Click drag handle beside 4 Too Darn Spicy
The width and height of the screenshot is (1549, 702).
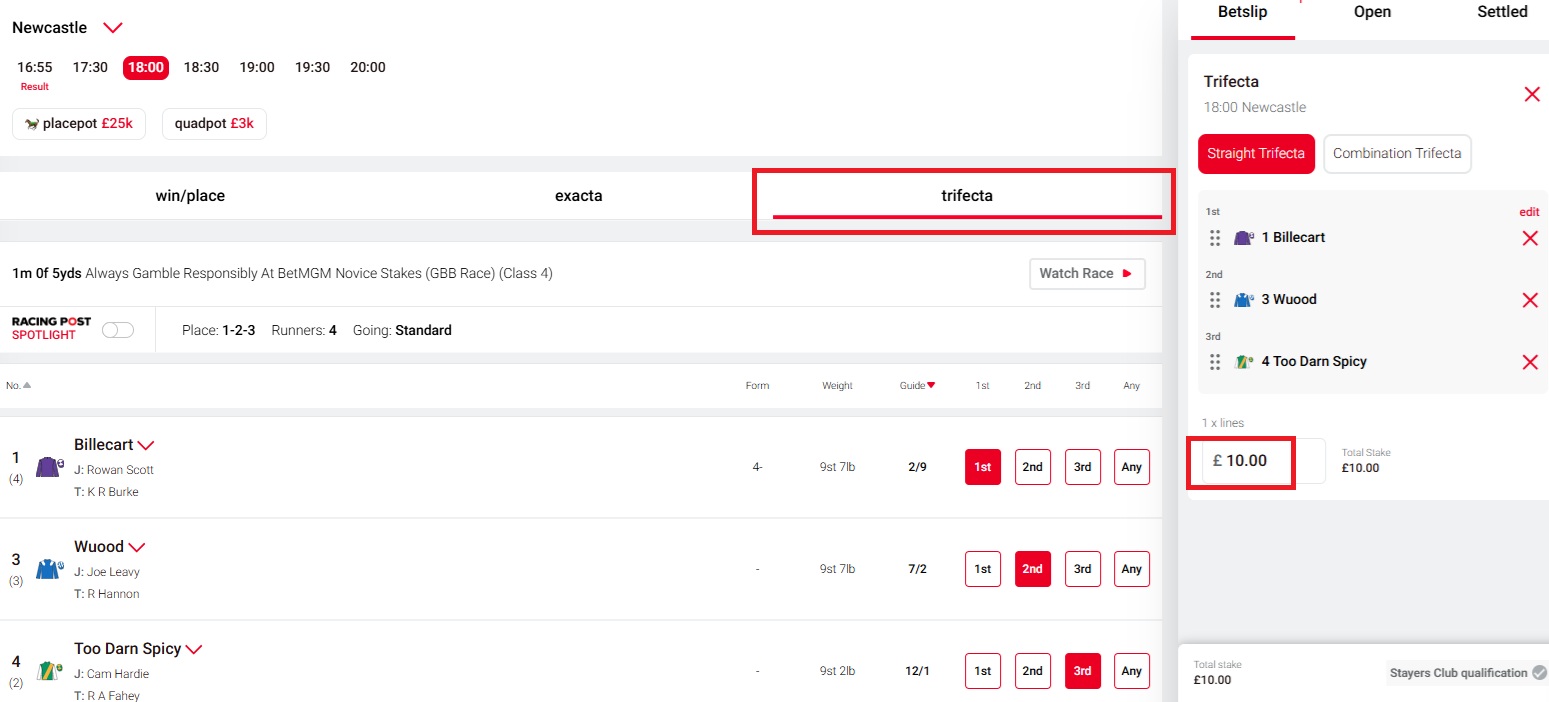point(1215,362)
